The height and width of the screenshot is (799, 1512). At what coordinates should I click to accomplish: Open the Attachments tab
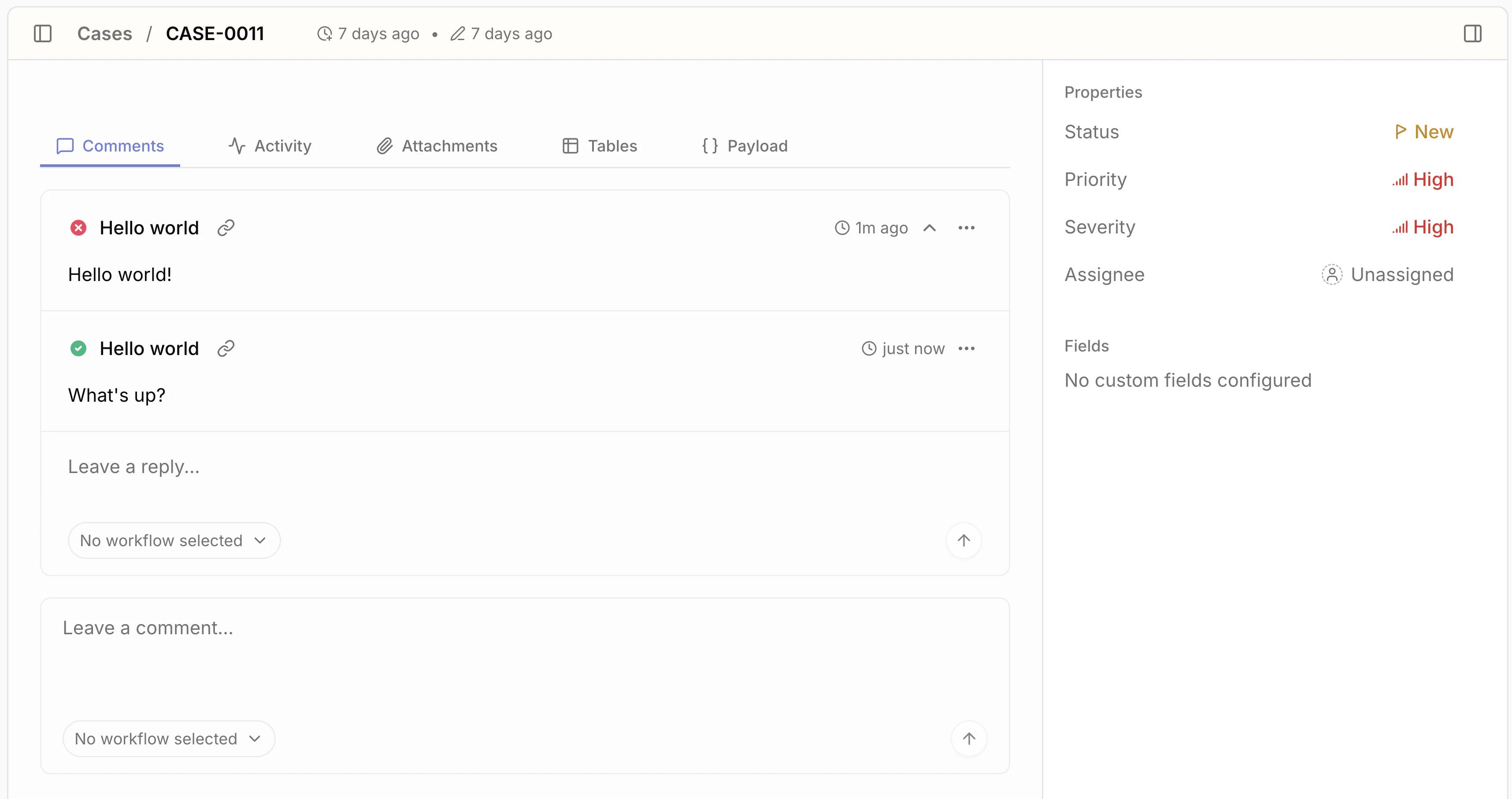437,146
